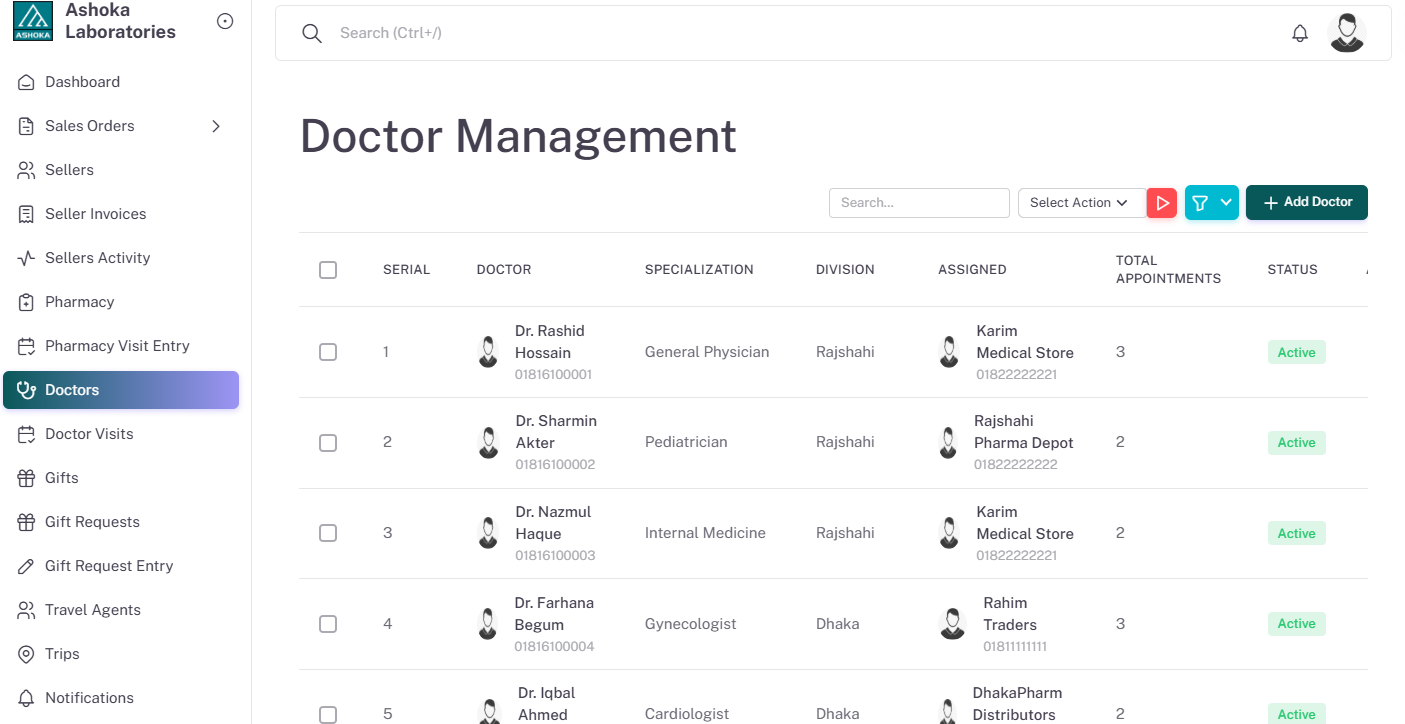
Task: Click the Gifts gift-box icon
Action: [27, 478]
